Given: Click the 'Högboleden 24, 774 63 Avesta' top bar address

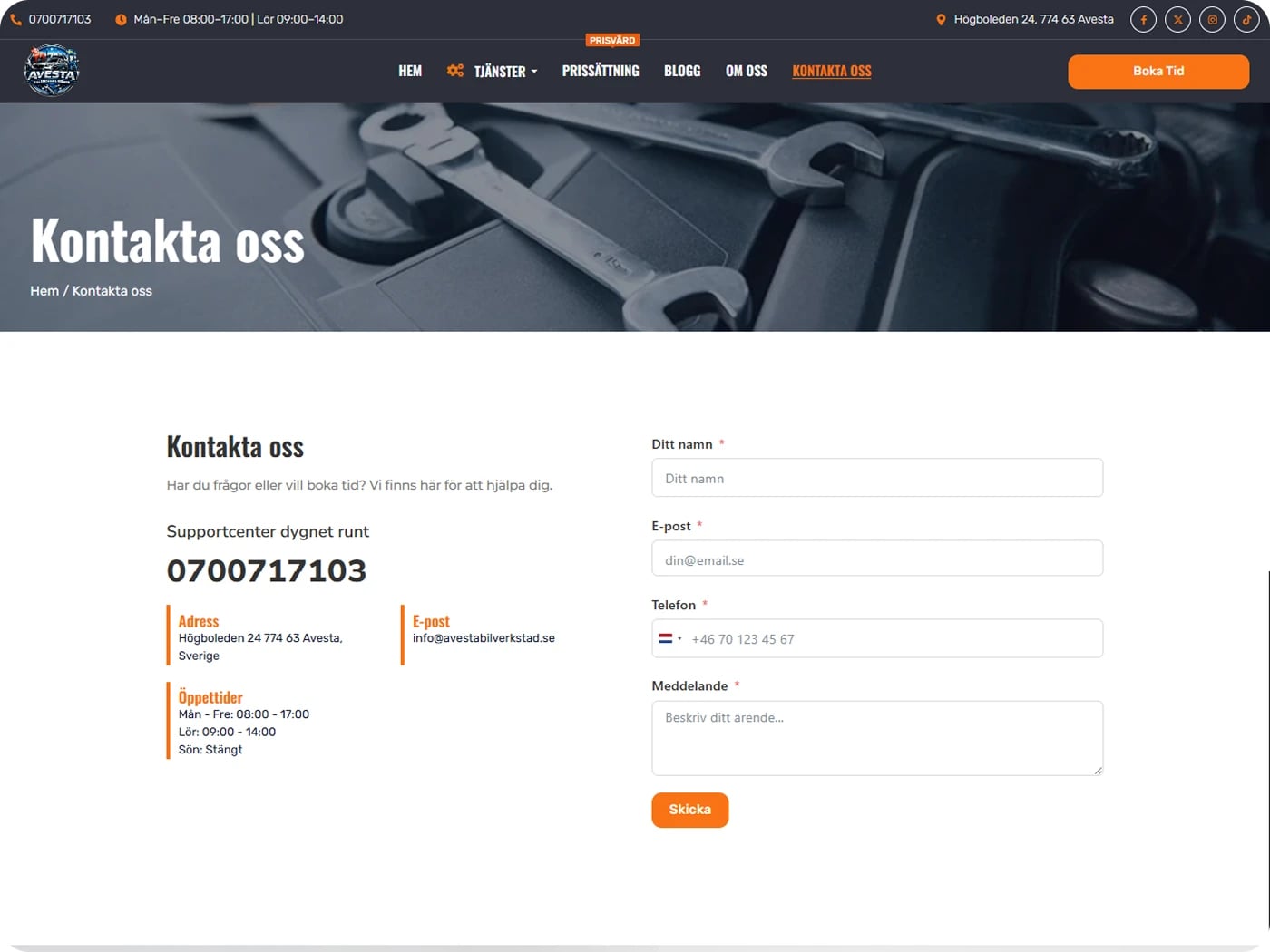Looking at the screenshot, I should click(x=1033, y=19).
